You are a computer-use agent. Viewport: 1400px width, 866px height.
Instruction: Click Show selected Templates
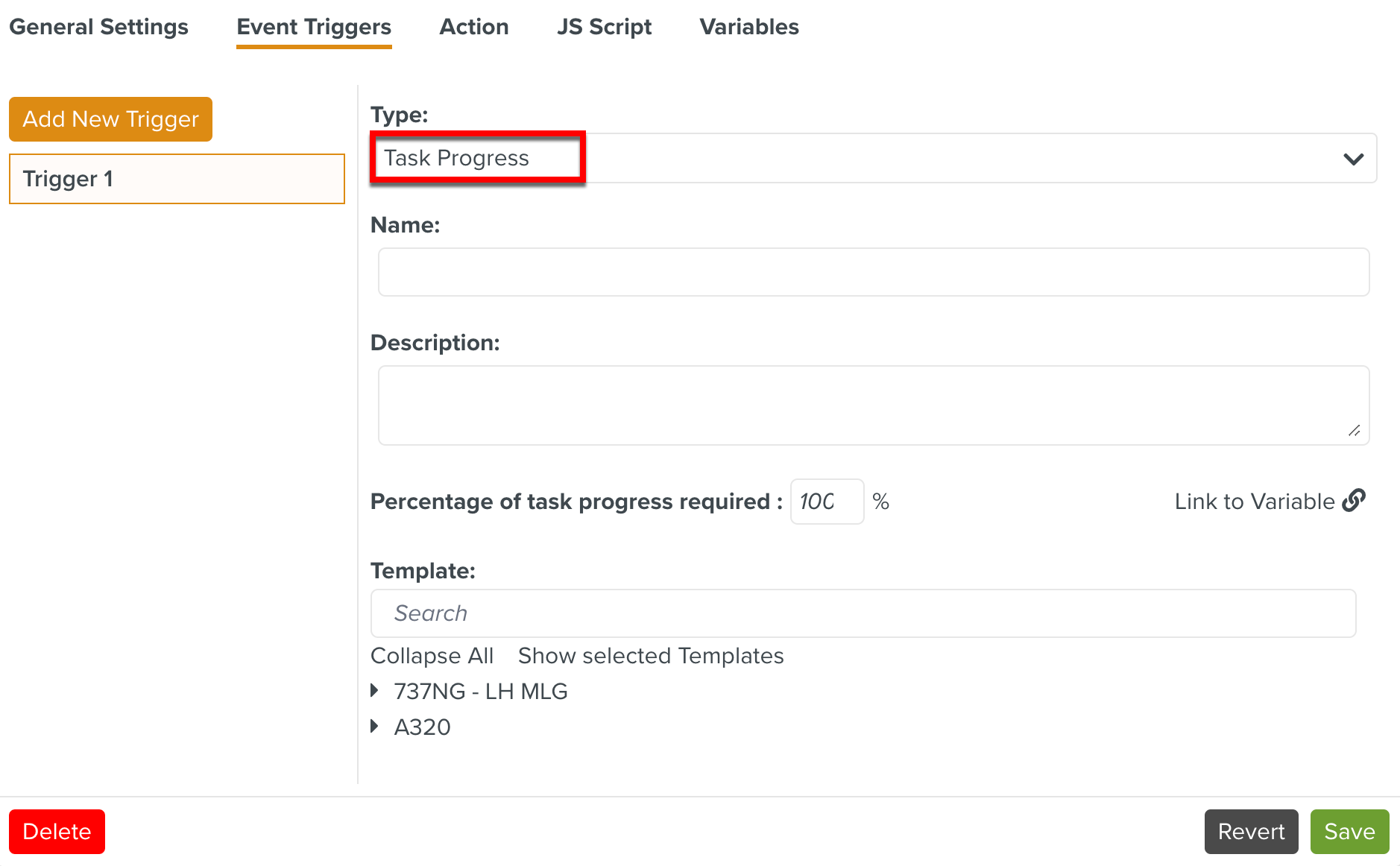coord(650,656)
